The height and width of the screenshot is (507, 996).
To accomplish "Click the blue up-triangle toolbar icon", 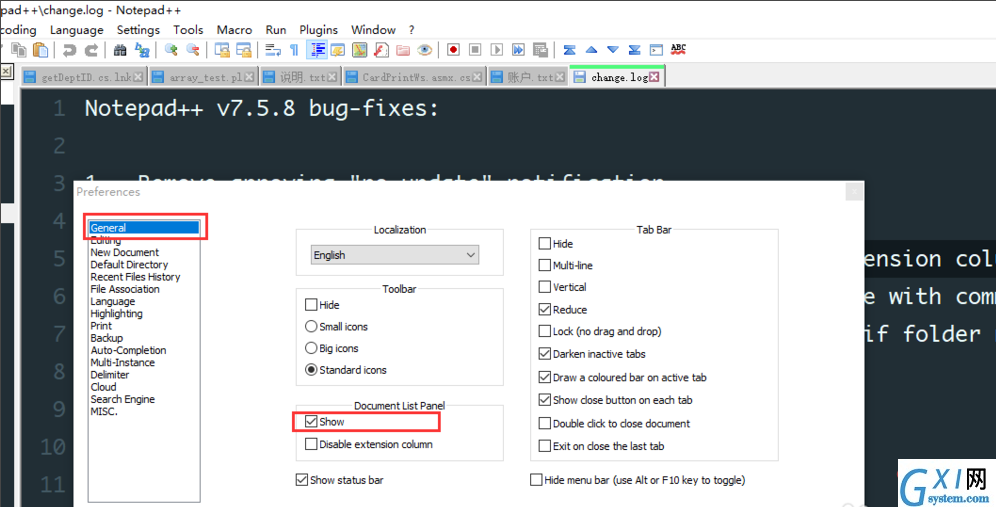I will 591,50.
